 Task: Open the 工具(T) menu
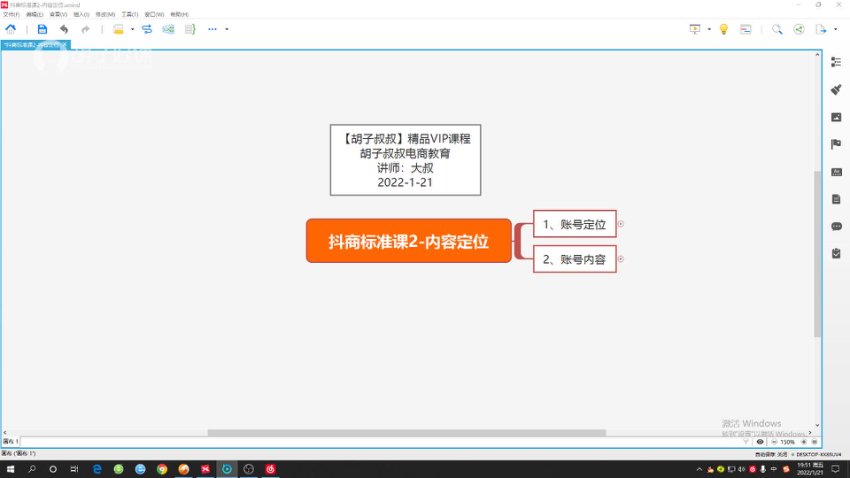coord(129,15)
